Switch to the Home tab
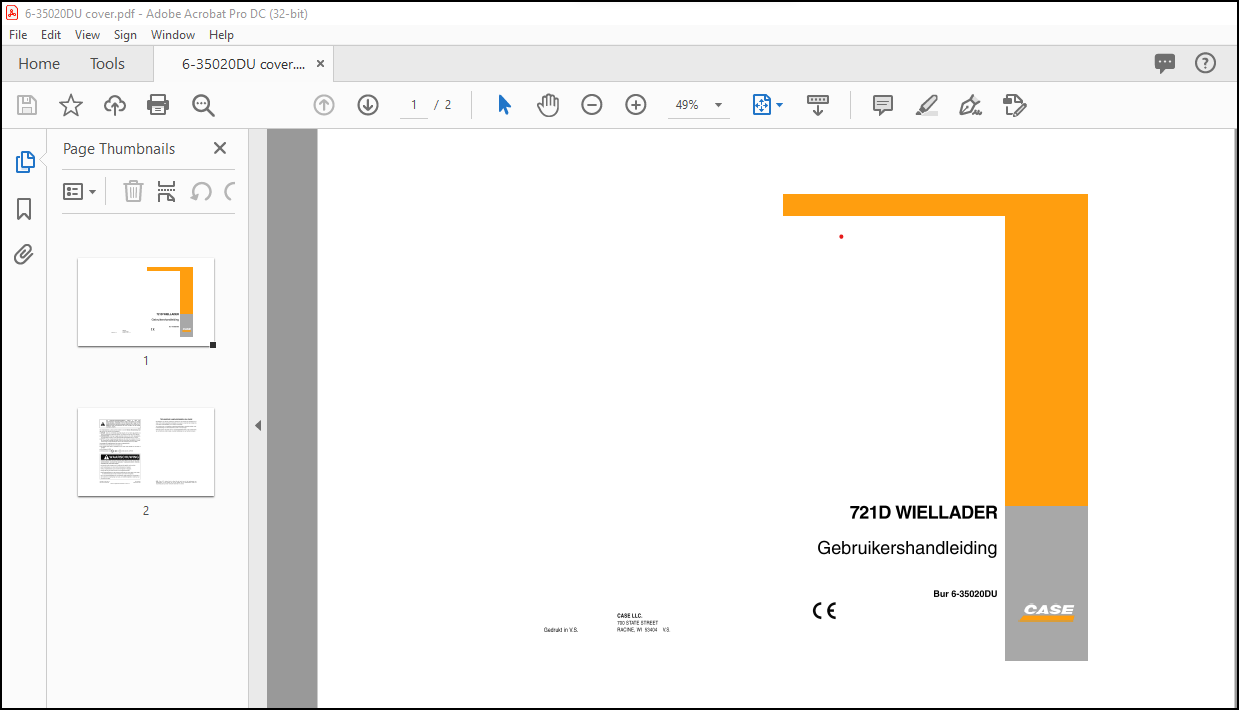 (x=39, y=63)
